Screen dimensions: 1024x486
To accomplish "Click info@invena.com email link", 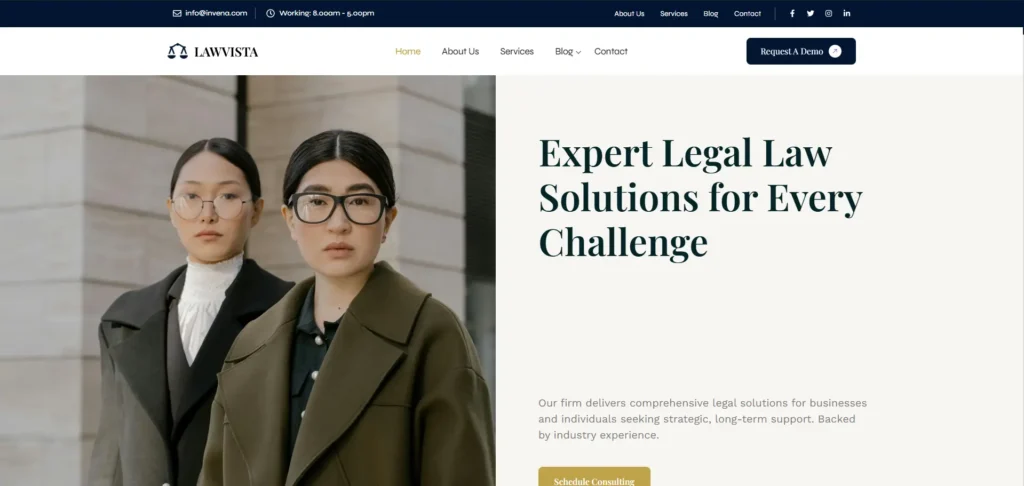I will [x=216, y=13].
